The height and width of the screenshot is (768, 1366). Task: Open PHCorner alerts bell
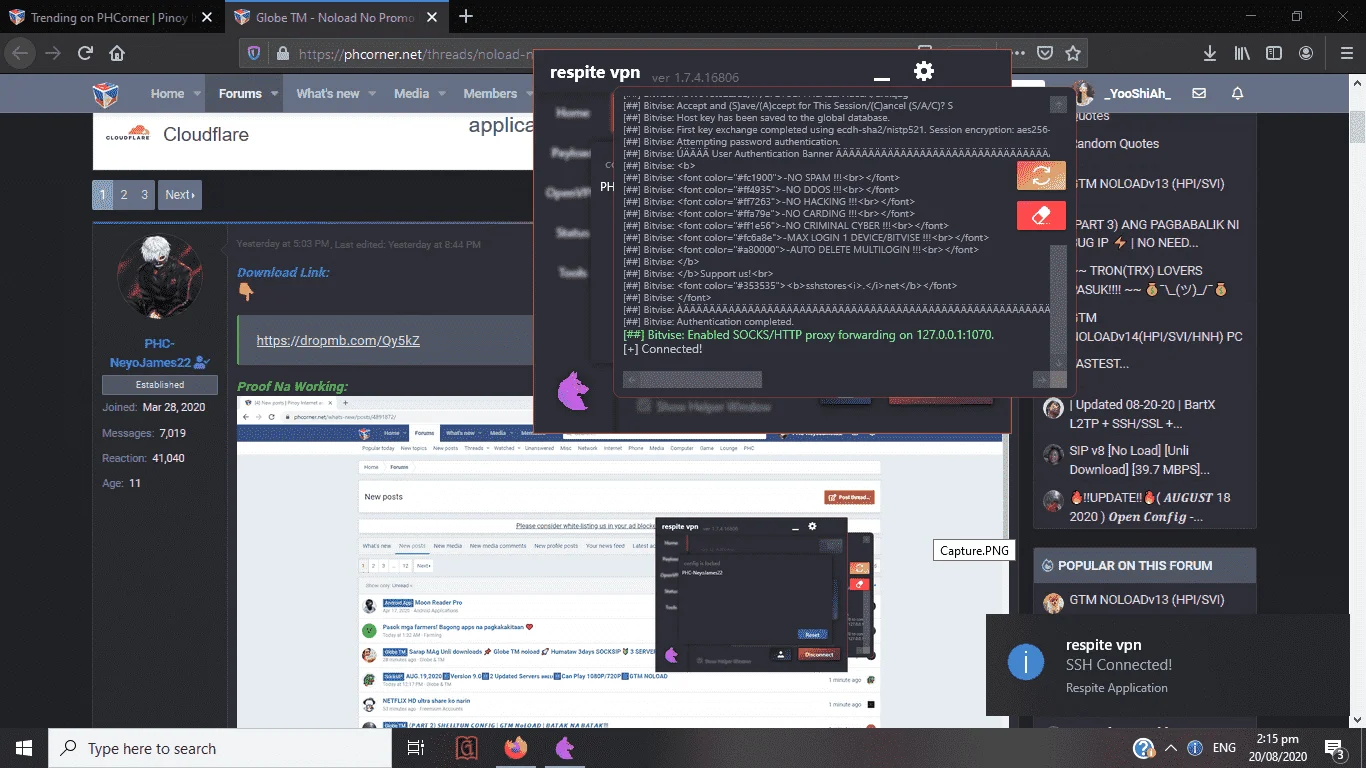tap(1237, 93)
